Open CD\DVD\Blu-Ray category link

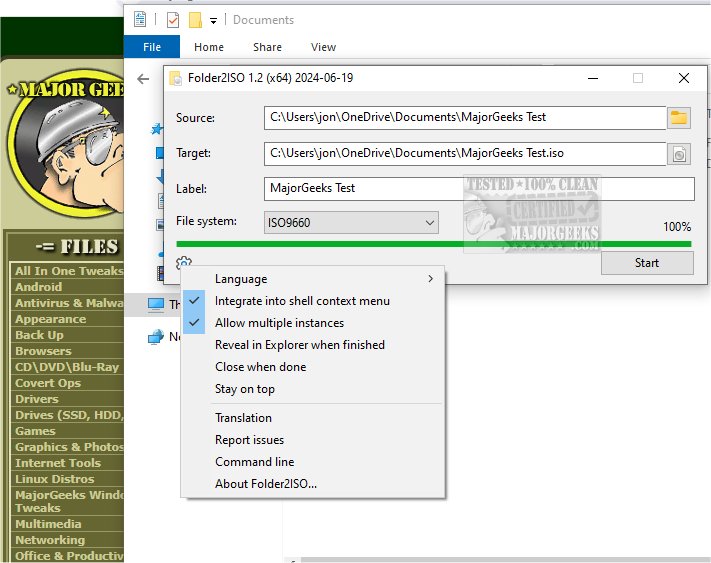[x=67, y=367]
